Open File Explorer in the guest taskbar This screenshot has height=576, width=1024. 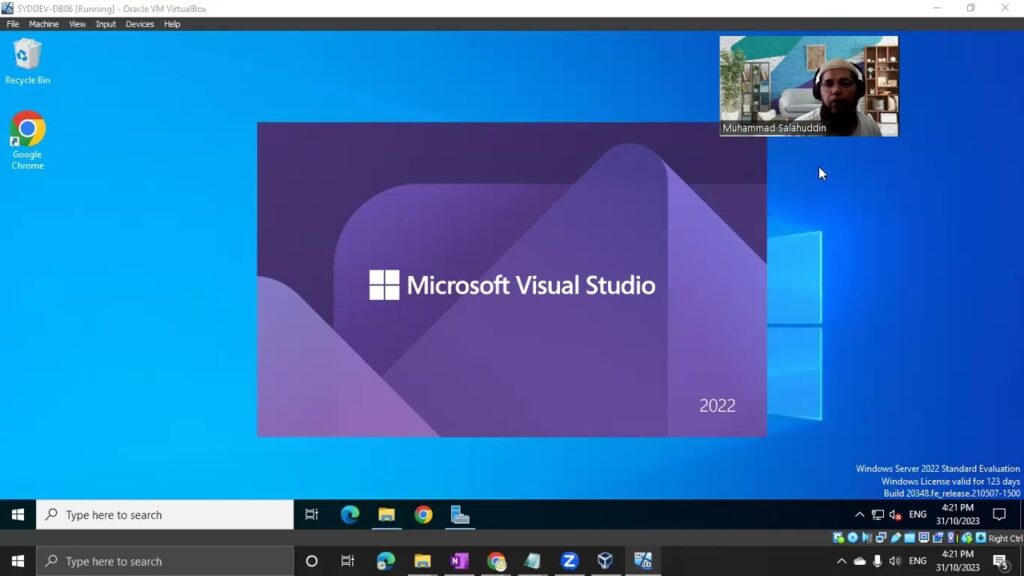[x=387, y=515]
